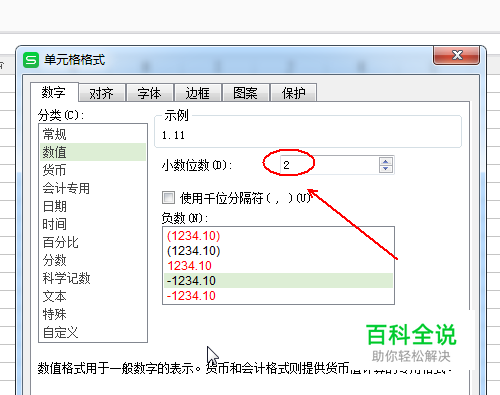Enable the 使用千位分隔符 checkbox

(x=168, y=197)
